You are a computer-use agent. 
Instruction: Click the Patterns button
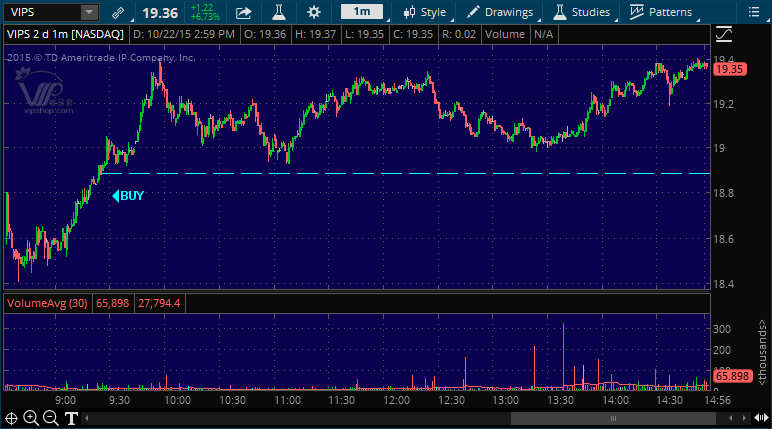(661, 12)
